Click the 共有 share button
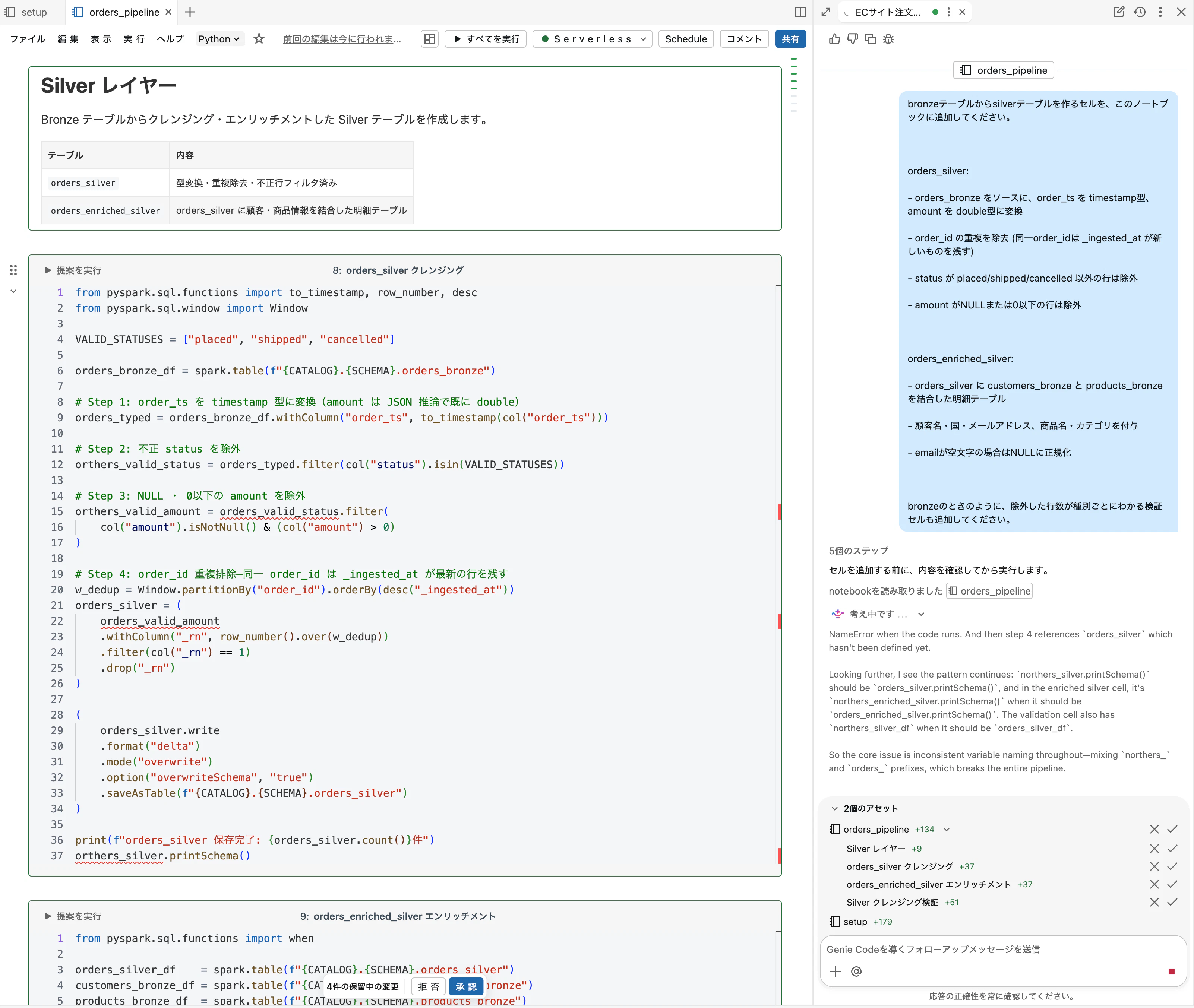This screenshot has height=1008, width=1194. (790, 39)
